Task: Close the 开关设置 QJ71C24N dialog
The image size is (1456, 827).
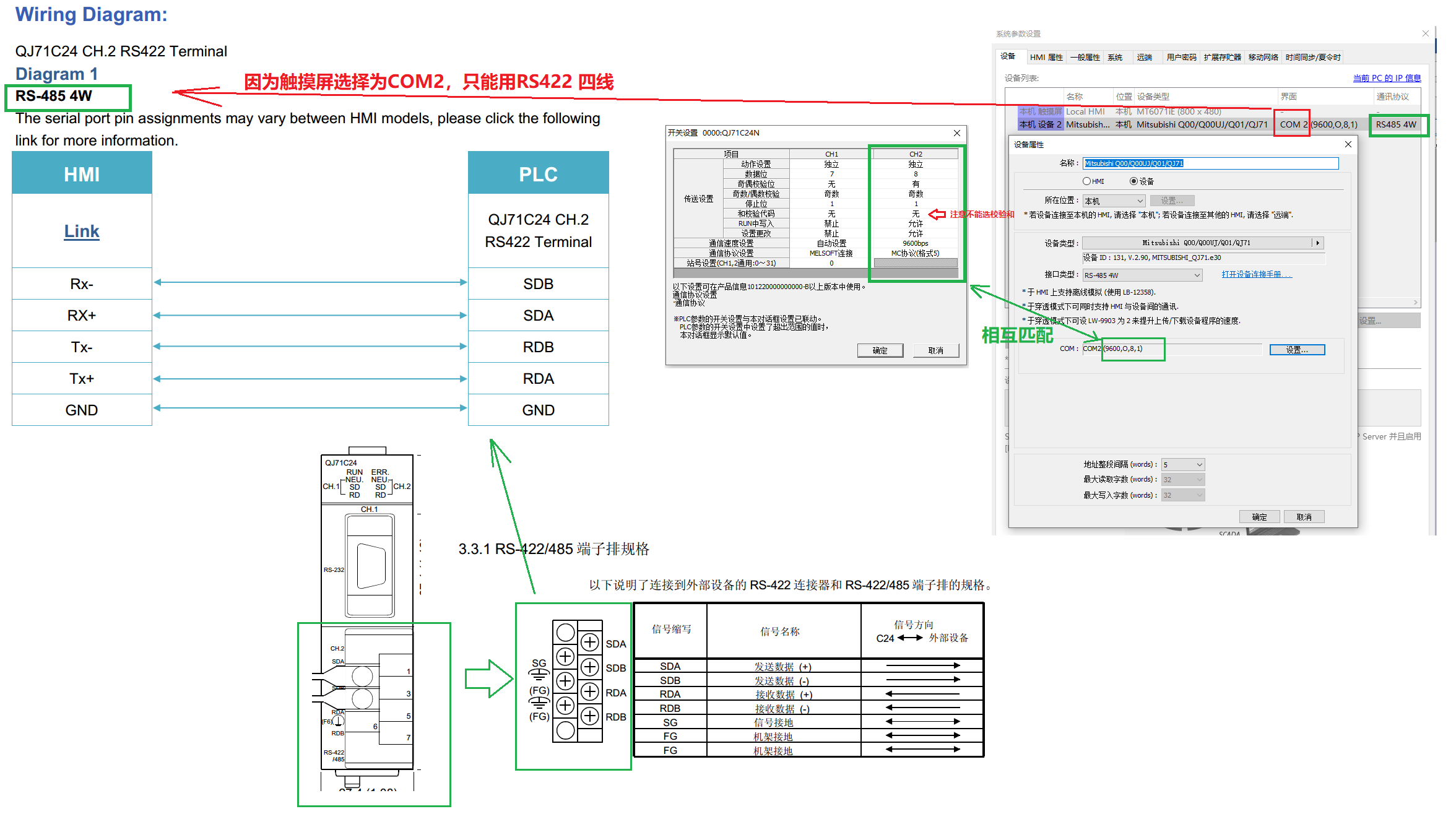Action: click(x=957, y=133)
